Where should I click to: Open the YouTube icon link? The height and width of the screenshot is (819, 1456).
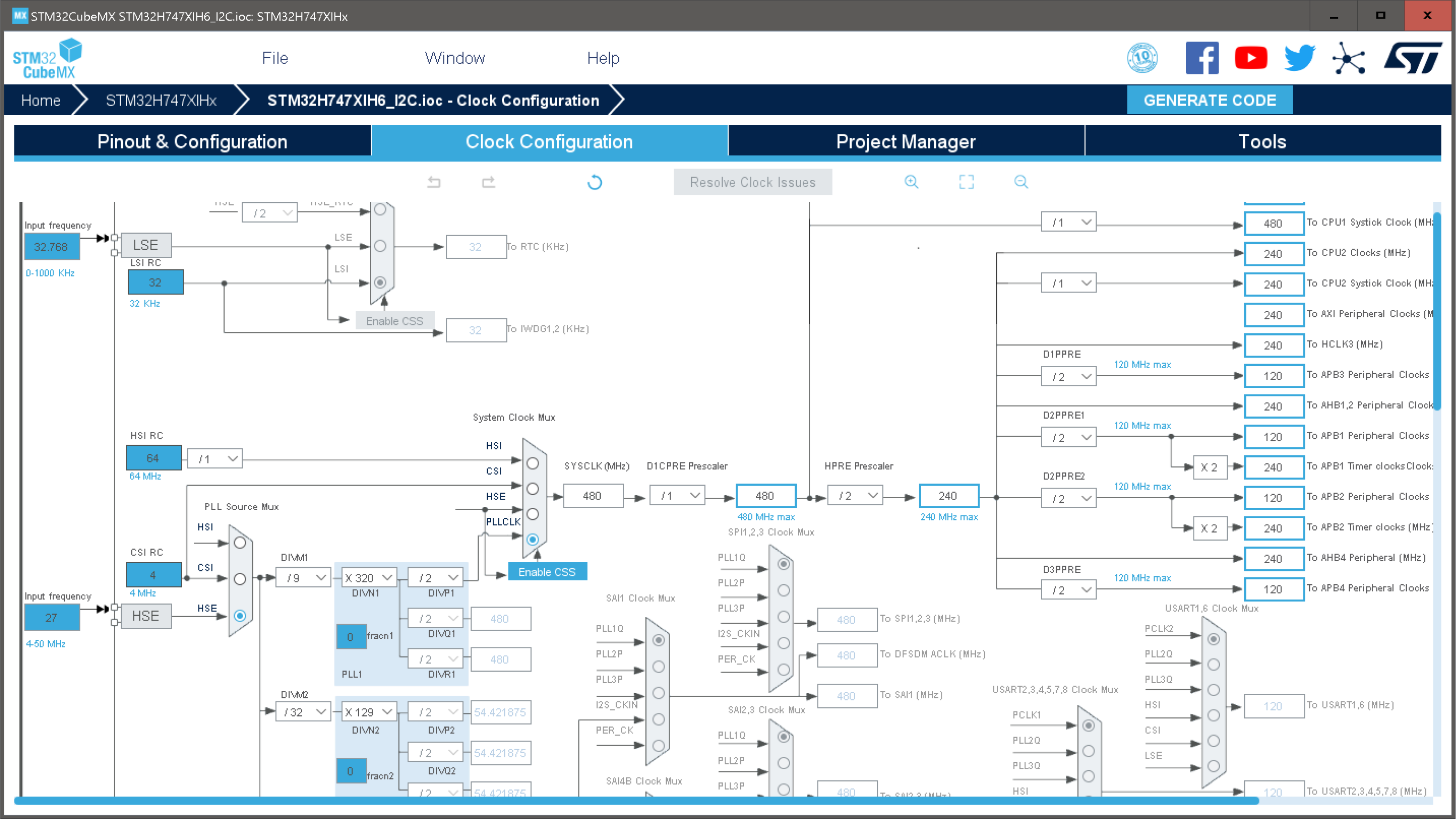tap(1250, 58)
